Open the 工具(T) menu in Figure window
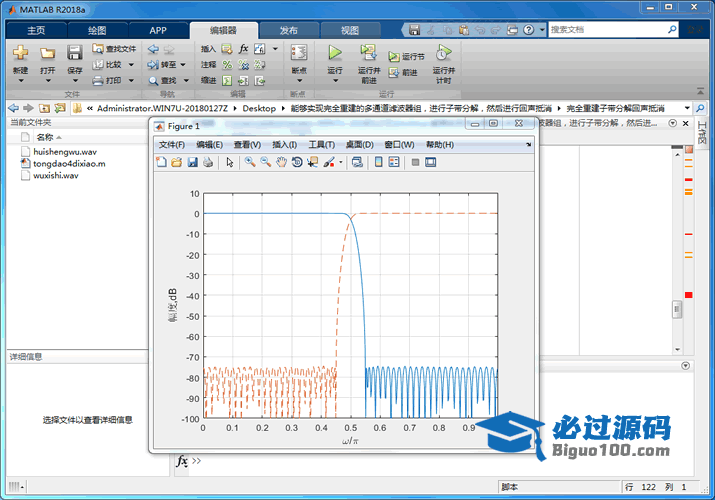This screenshot has width=715, height=500. pyautogui.click(x=321, y=145)
